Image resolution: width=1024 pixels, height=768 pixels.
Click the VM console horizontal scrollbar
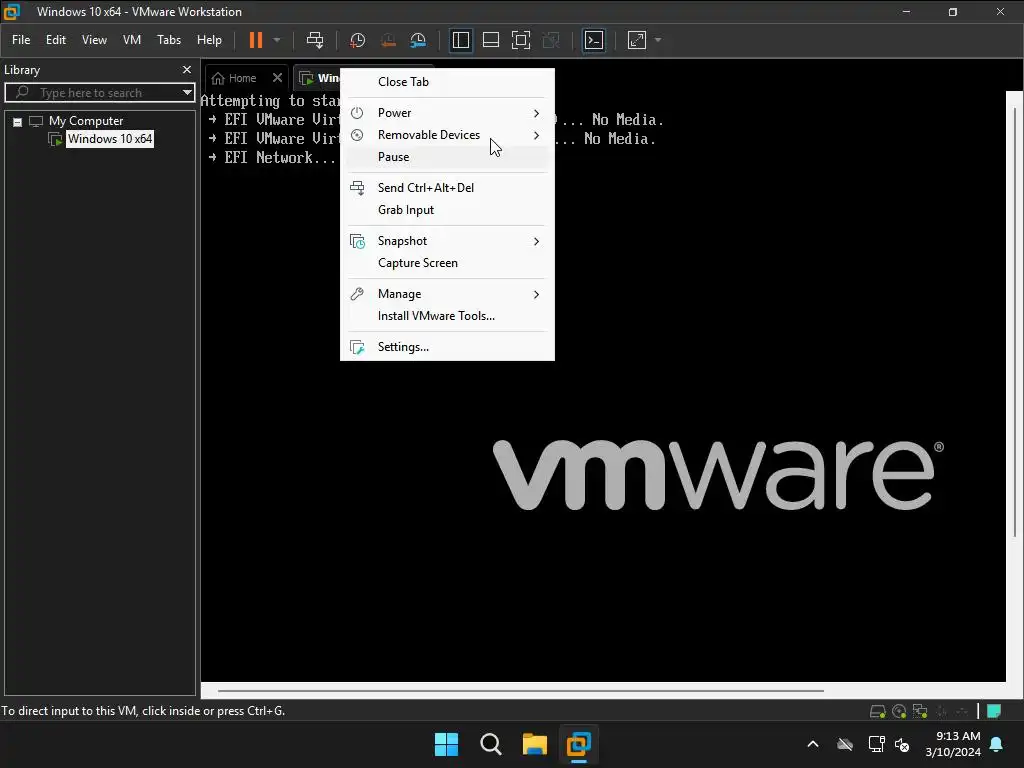(520, 690)
